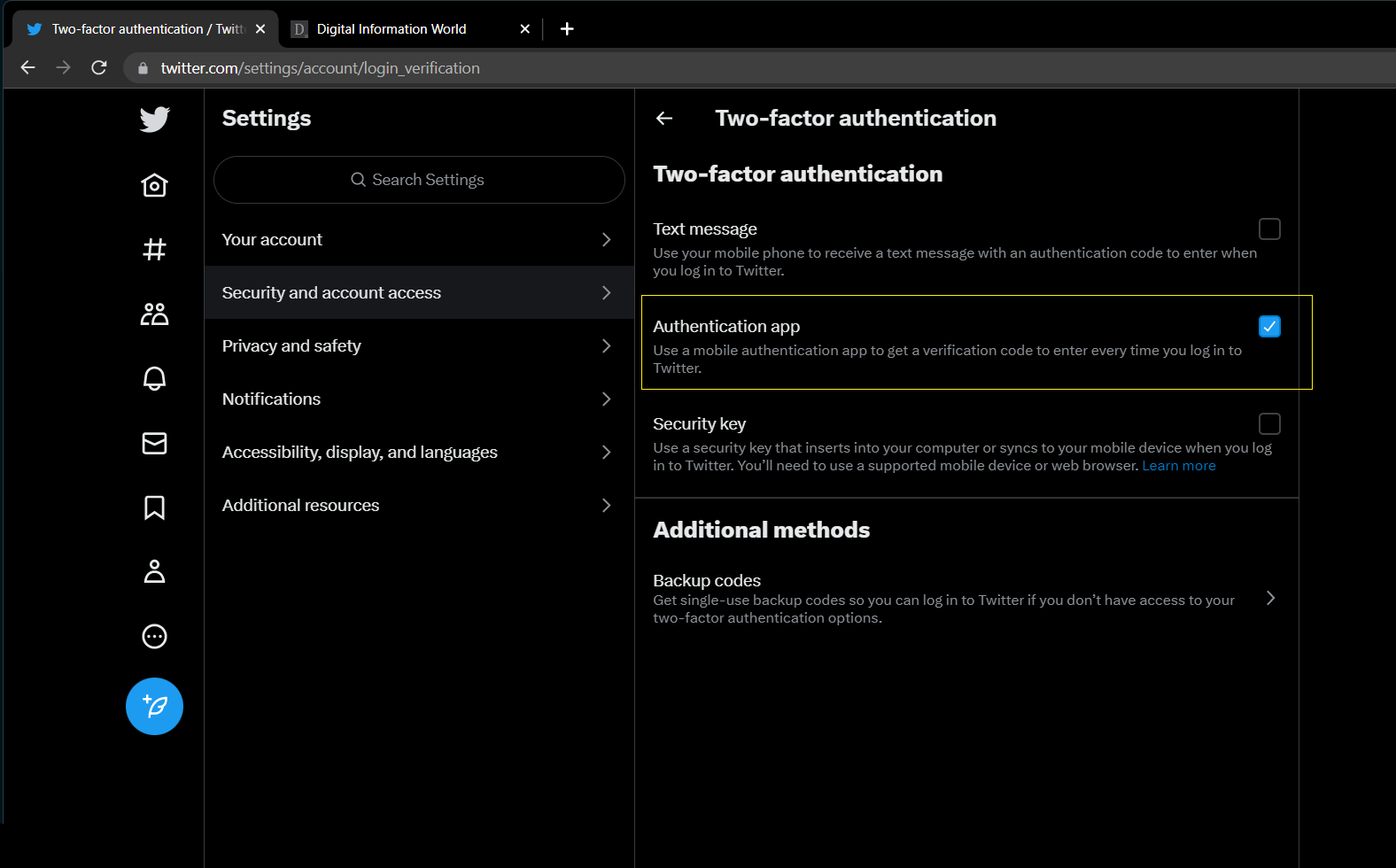Click browser forward arrow
This screenshot has height=868, width=1396.
(x=63, y=67)
